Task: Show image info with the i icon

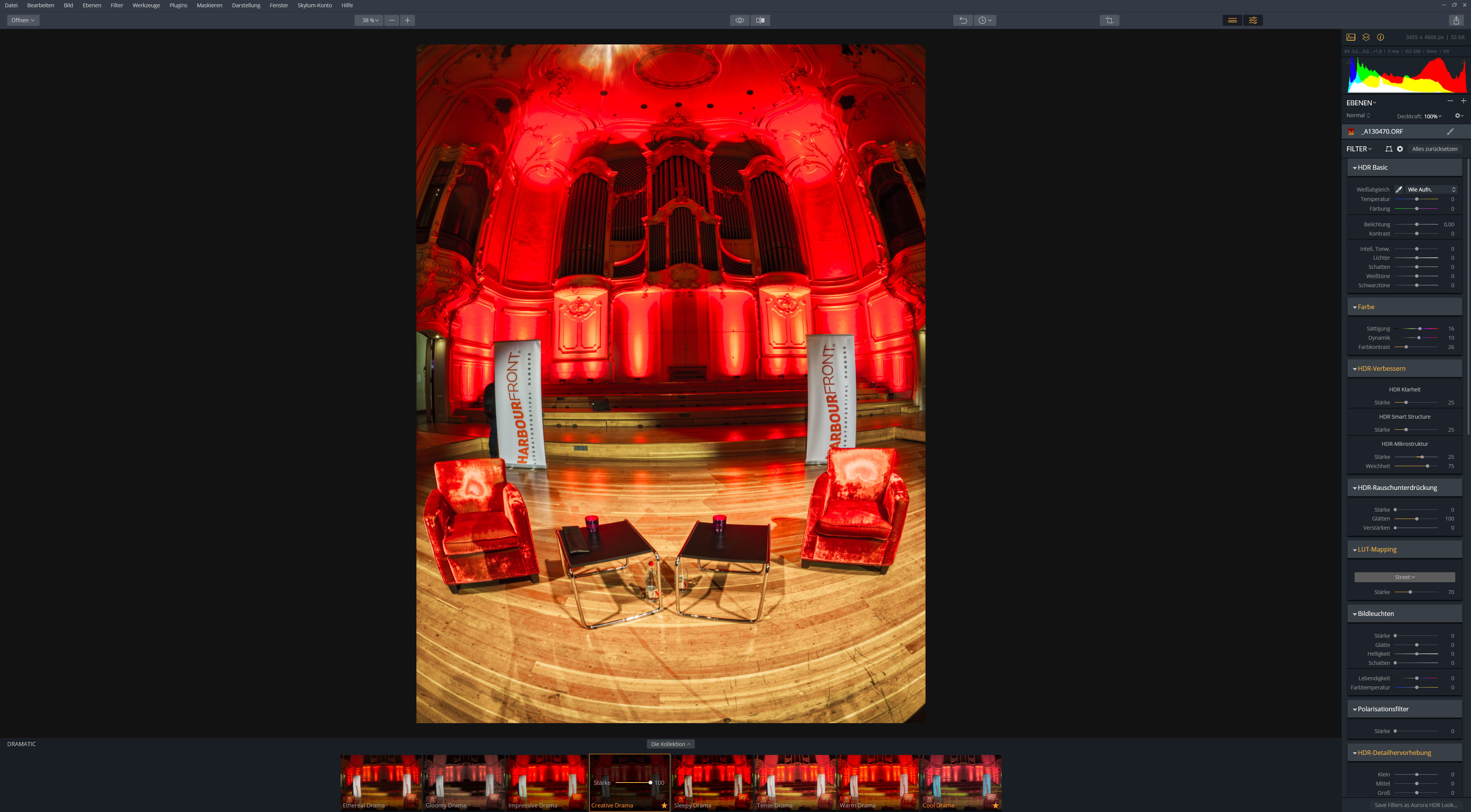Action: [1380, 37]
